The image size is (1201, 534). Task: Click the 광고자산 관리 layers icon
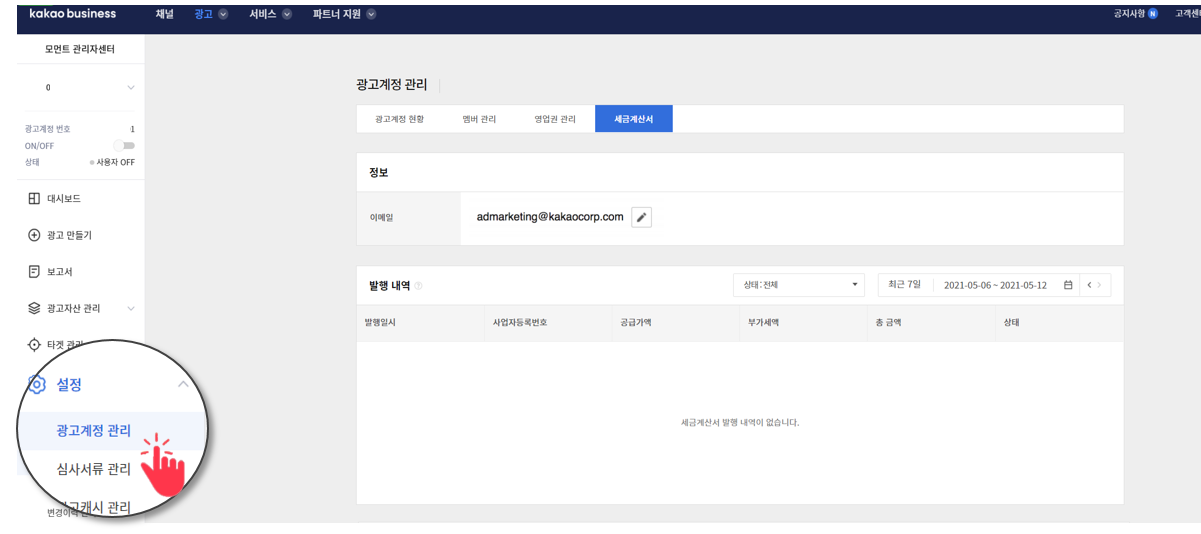click(34, 308)
